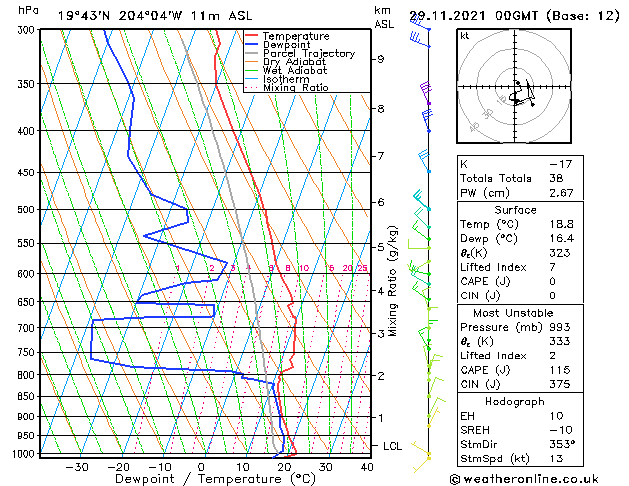
Task: Click the 'K' index value '-17'
Action: click(560, 164)
